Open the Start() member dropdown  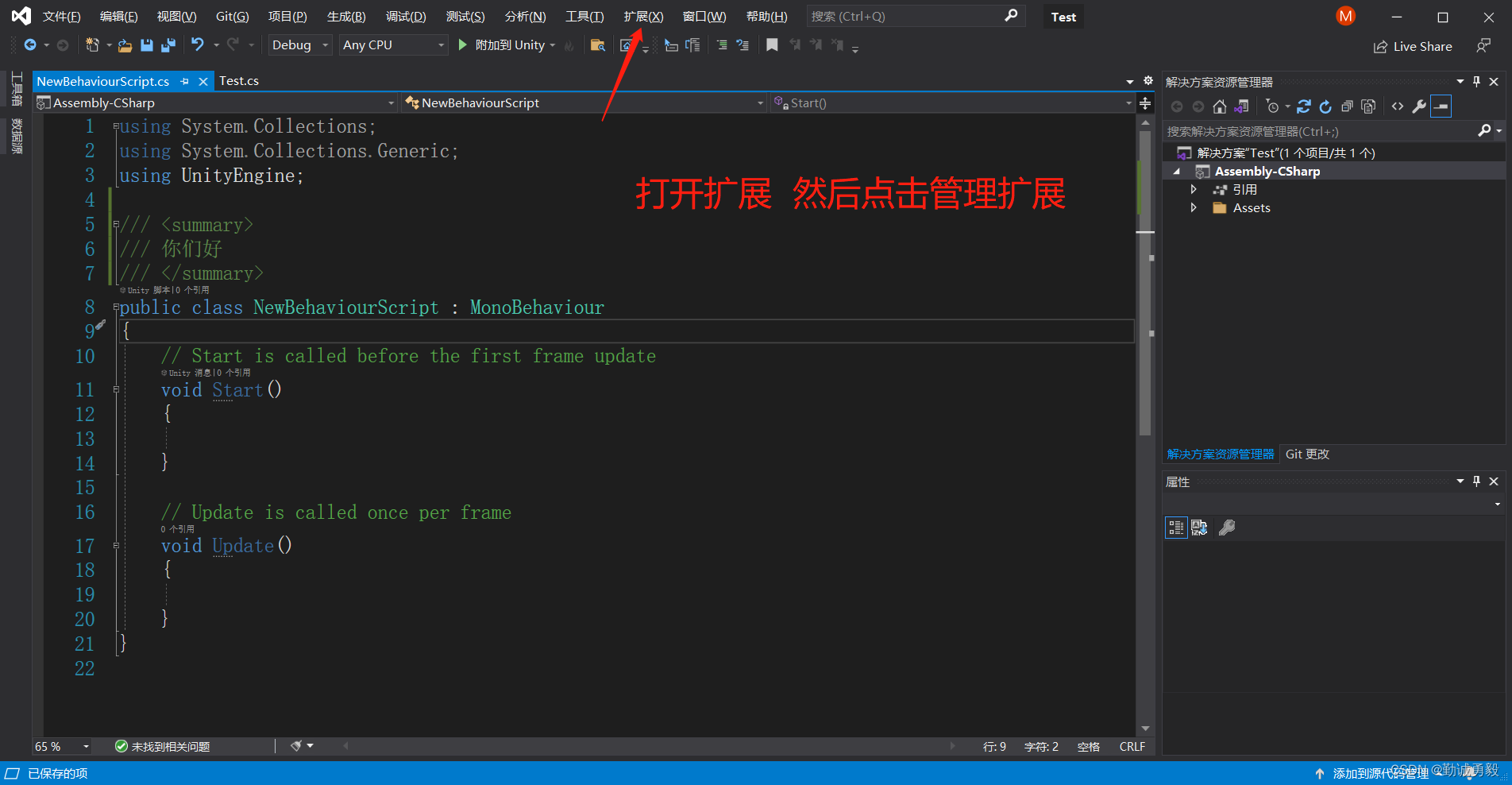952,102
